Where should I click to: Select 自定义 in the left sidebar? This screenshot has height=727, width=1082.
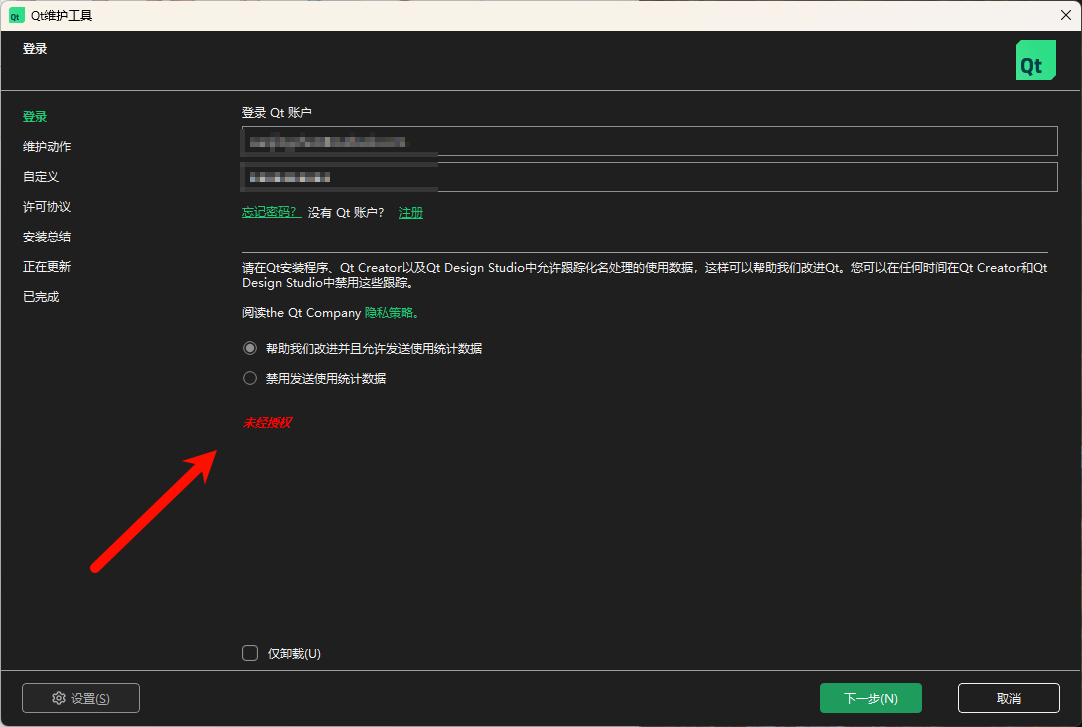point(41,177)
